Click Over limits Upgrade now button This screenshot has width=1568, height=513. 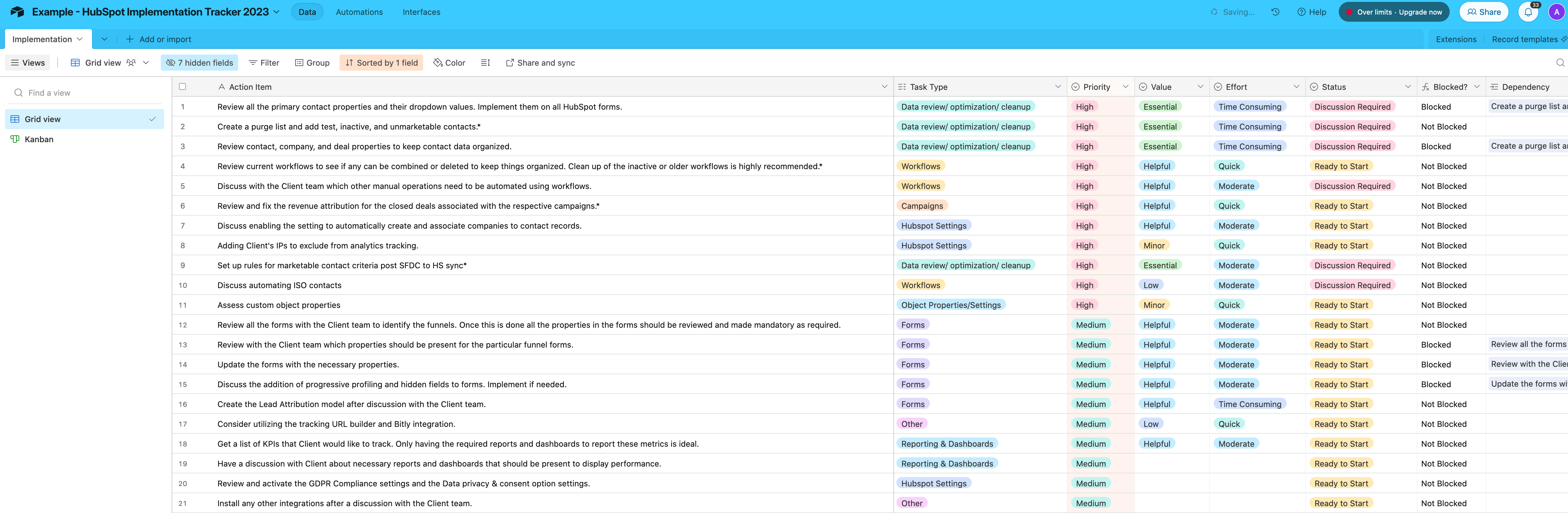click(x=1394, y=12)
